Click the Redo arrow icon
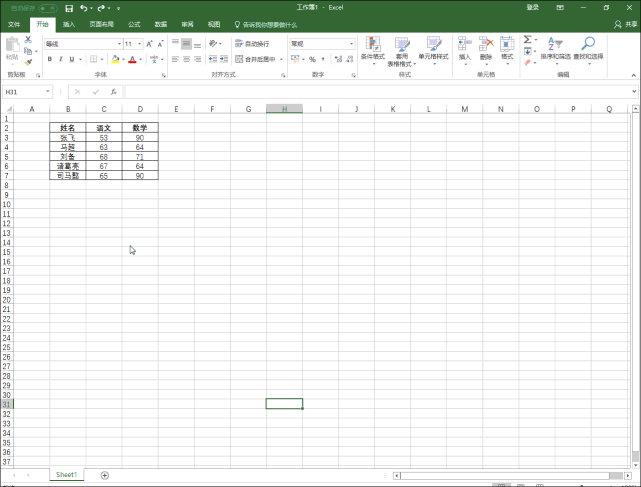 point(101,8)
